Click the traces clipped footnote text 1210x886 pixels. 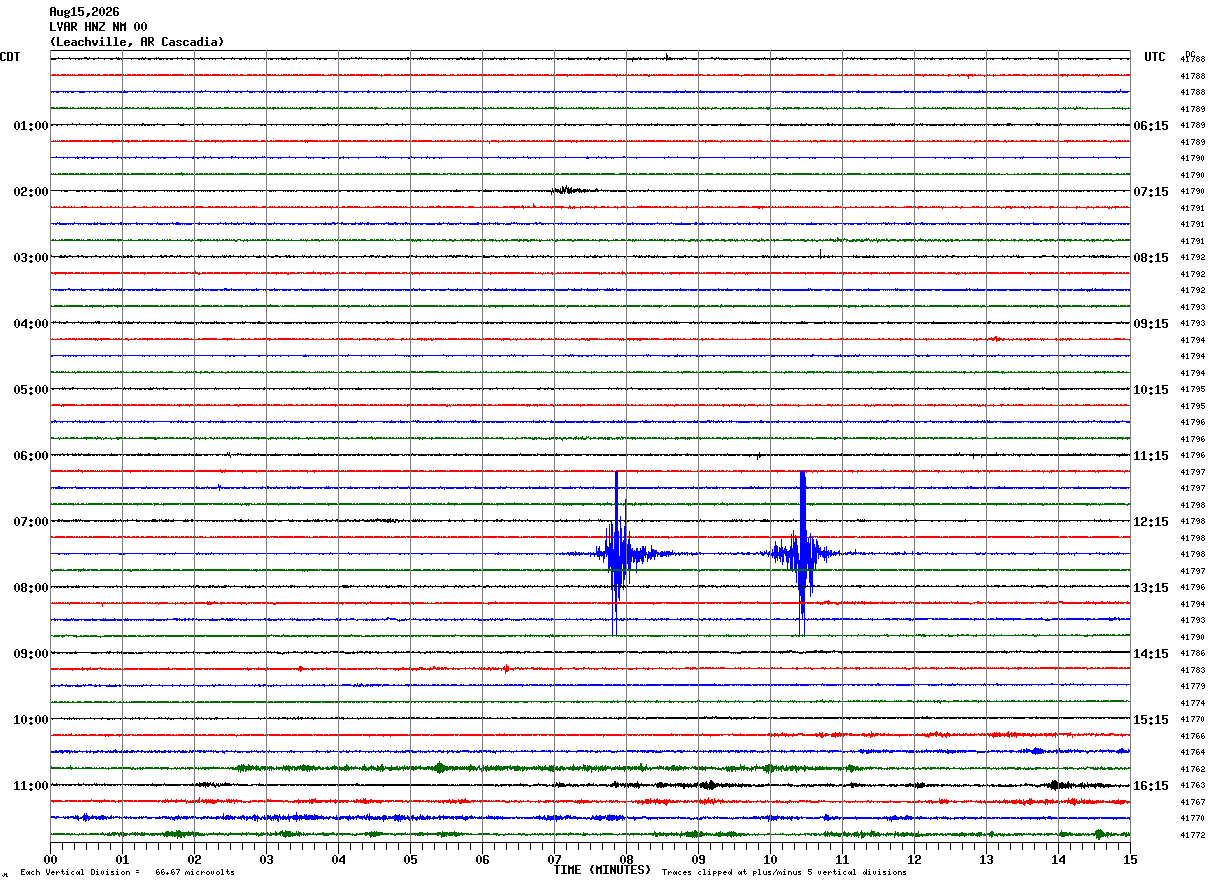pos(784,873)
